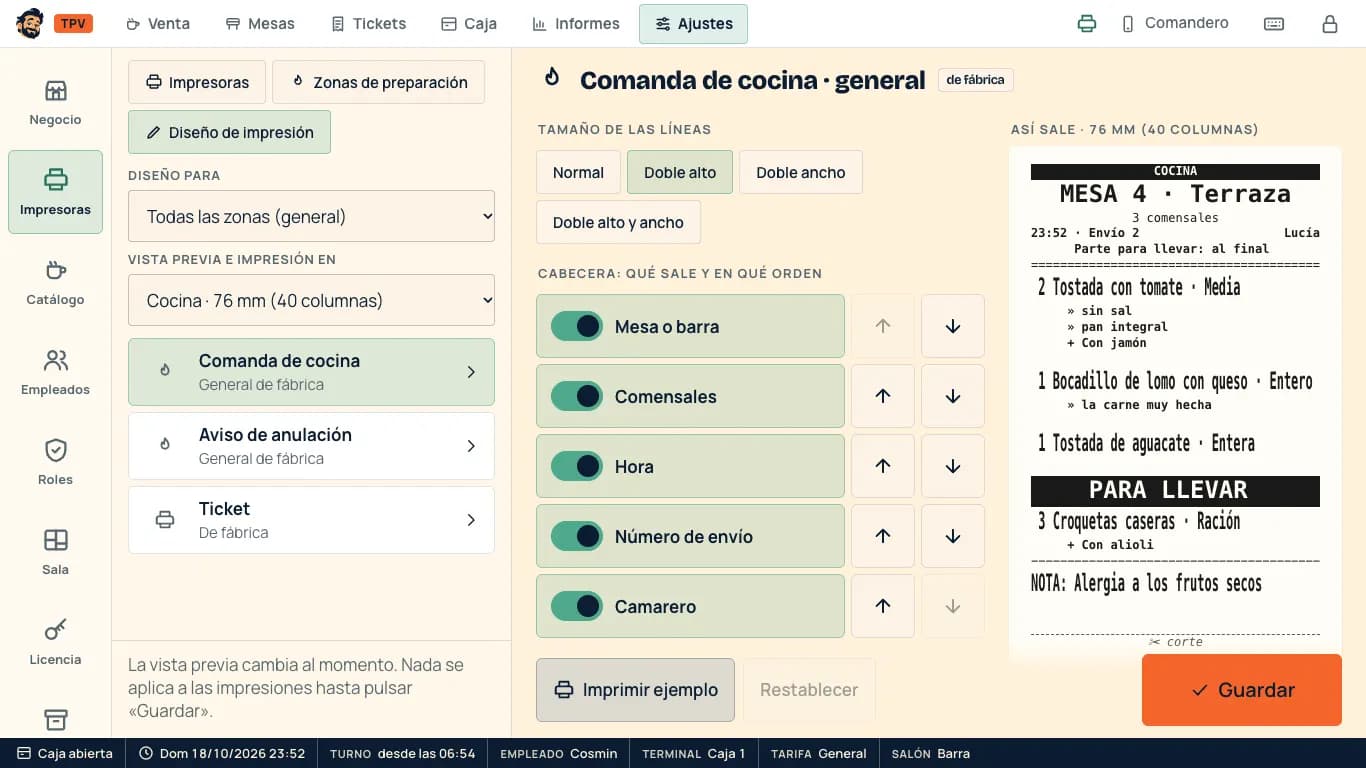The width and height of the screenshot is (1366, 768).
Task: Open the Zonas de preparación subtab
Action: click(378, 82)
